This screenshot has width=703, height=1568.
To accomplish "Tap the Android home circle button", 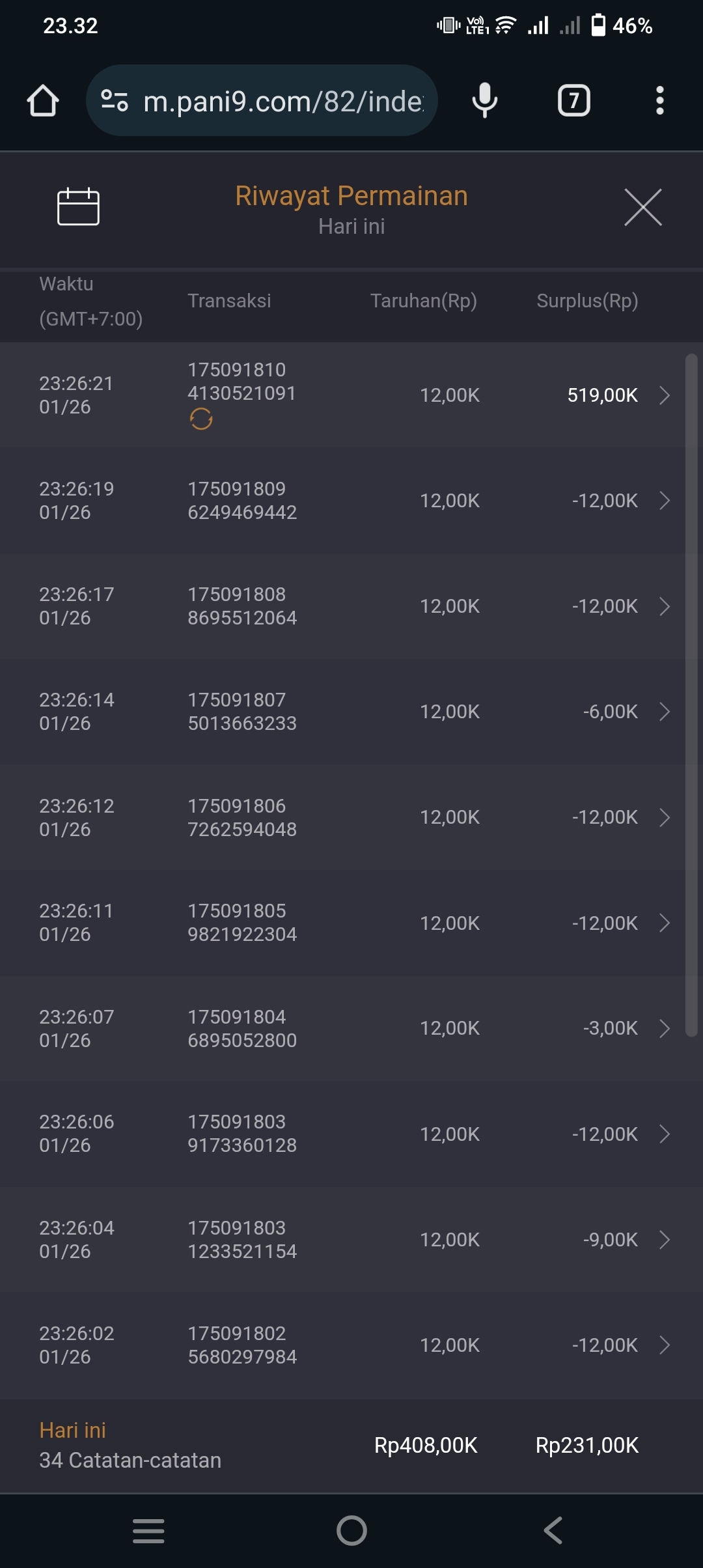I will [x=351, y=1530].
